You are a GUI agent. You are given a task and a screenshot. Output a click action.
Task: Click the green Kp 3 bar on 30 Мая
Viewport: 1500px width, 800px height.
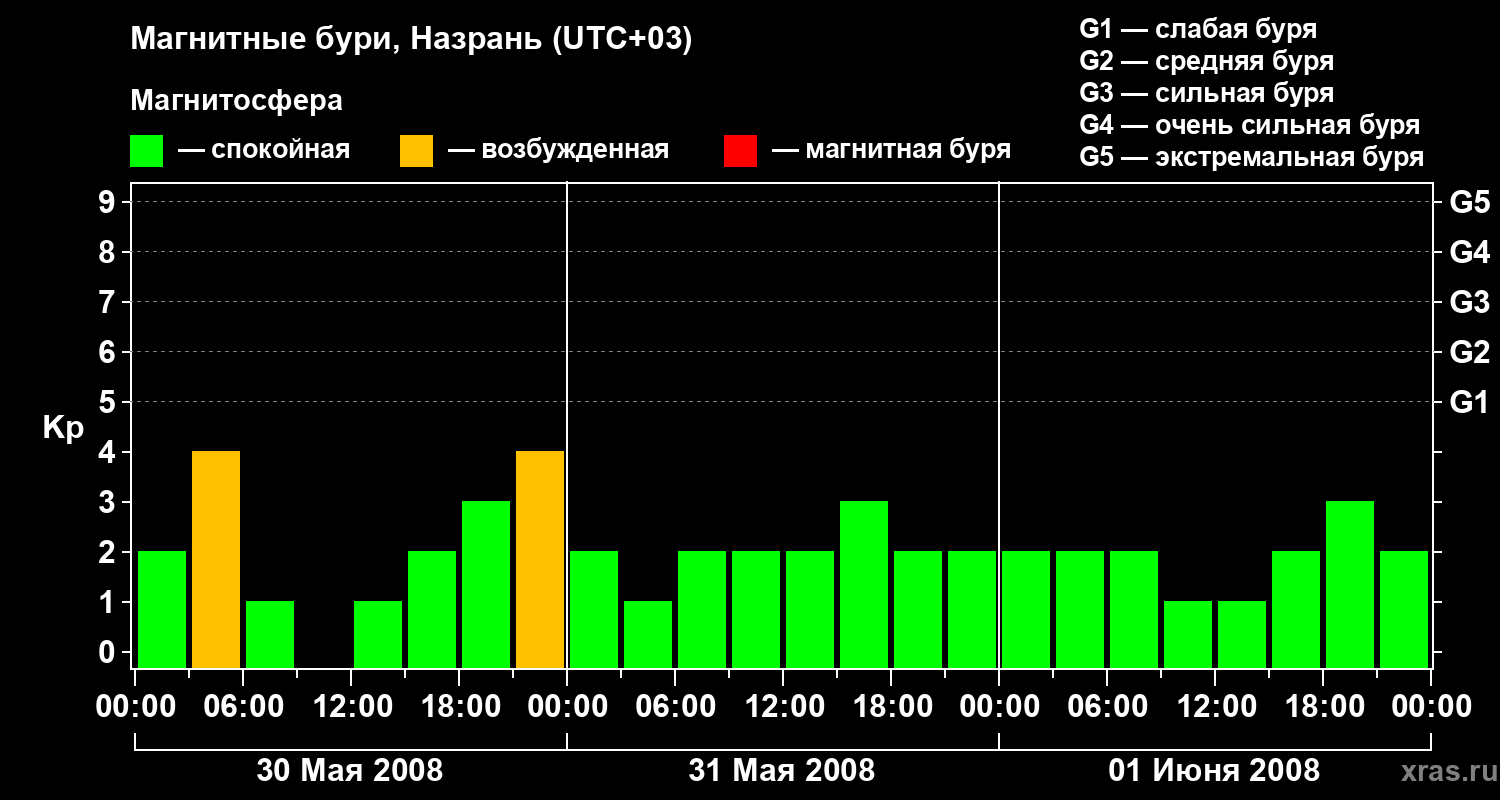[x=486, y=585]
